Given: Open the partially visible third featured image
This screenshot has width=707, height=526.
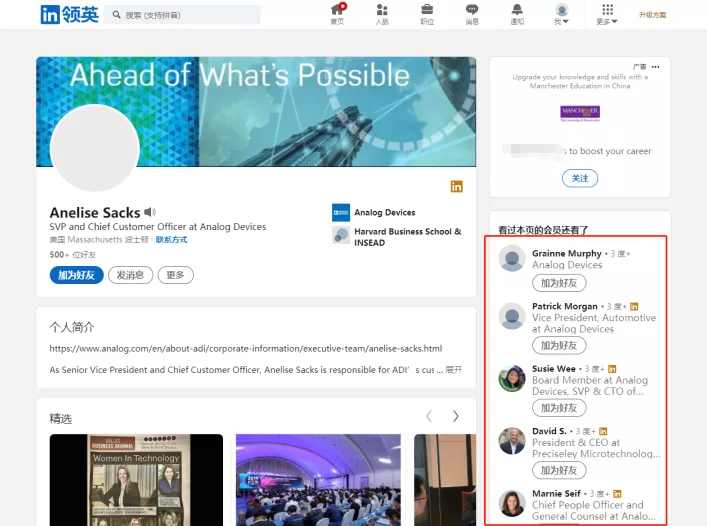Looking at the screenshot, I should (x=445, y=480).
